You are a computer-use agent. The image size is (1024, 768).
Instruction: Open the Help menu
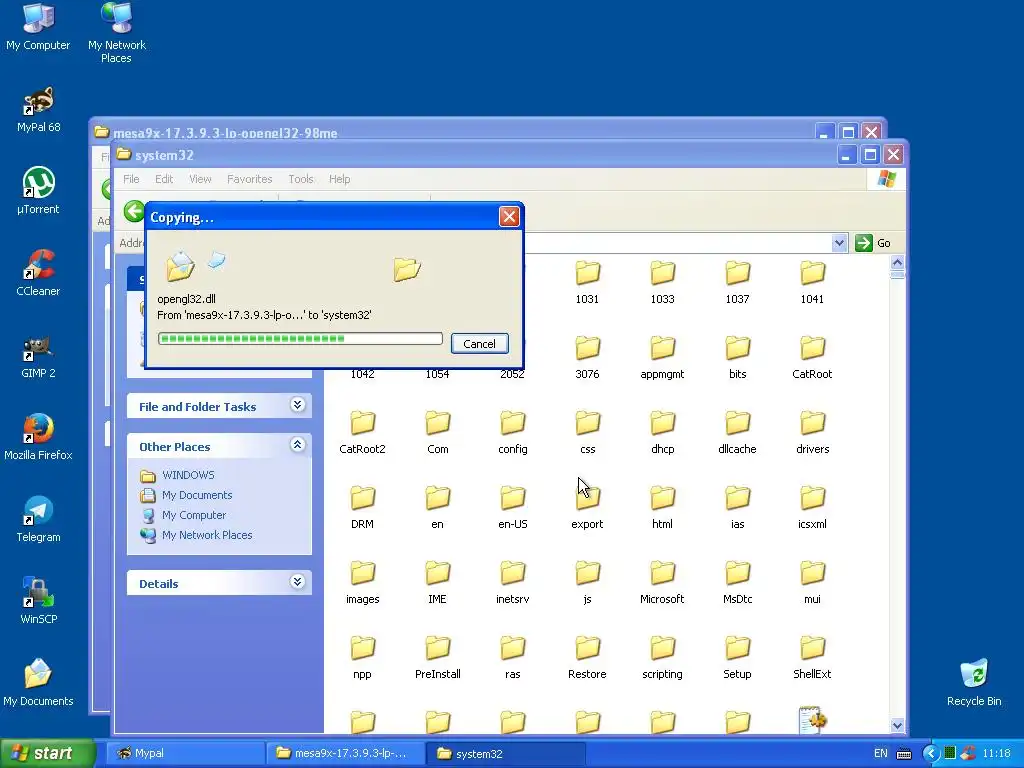(340, 179)
